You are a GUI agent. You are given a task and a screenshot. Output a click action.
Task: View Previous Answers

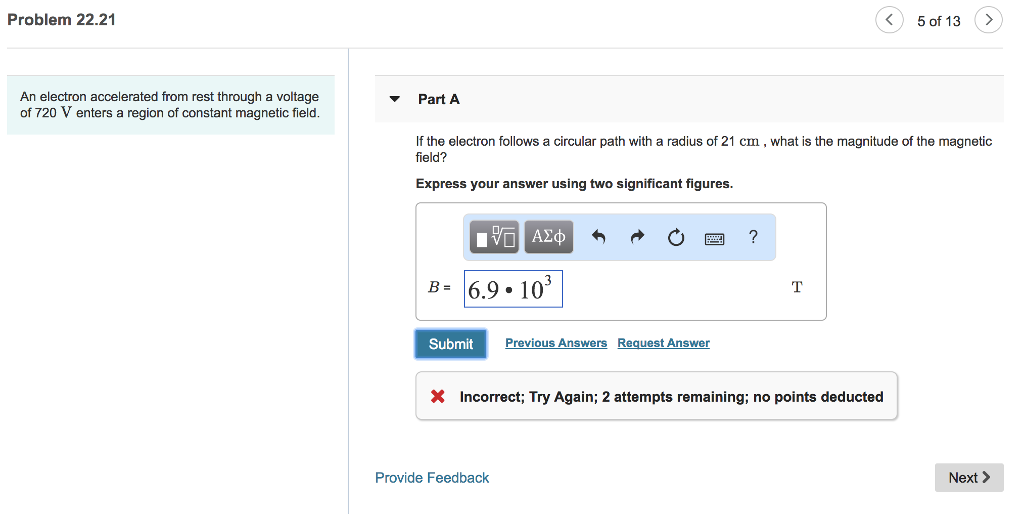(556, 343)
